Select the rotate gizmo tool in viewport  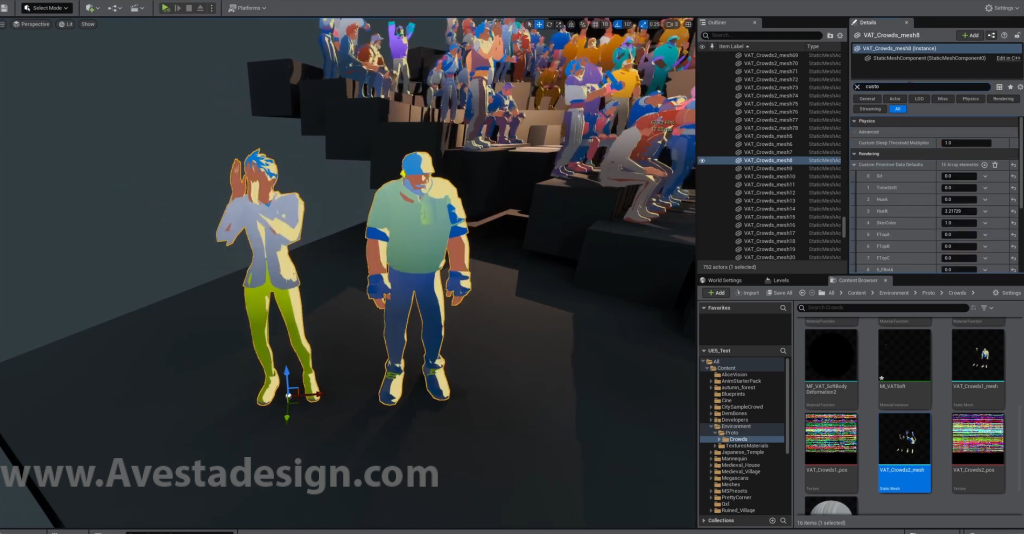[549, 24]
